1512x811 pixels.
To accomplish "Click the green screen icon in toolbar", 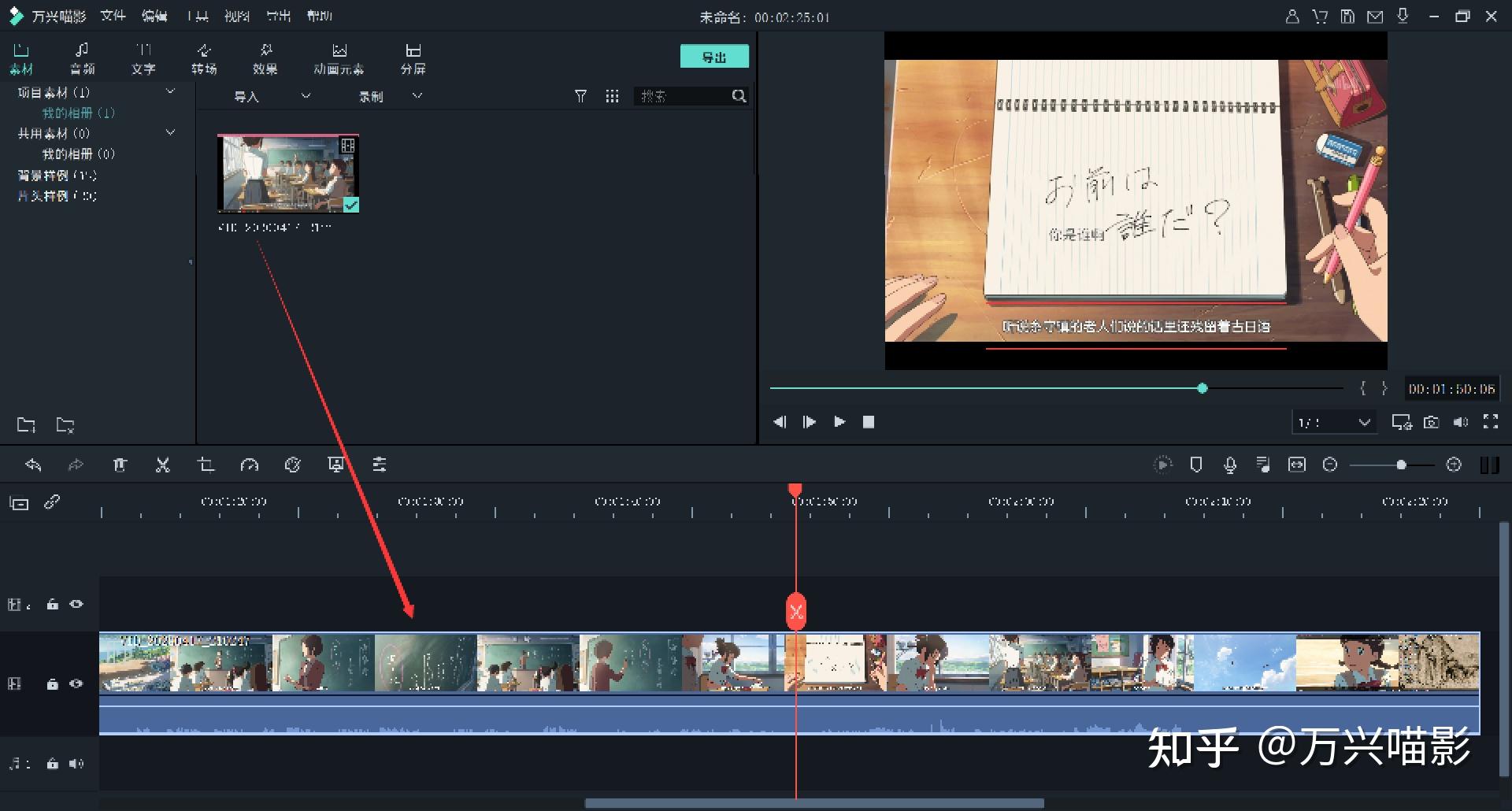I will point(336,465).
